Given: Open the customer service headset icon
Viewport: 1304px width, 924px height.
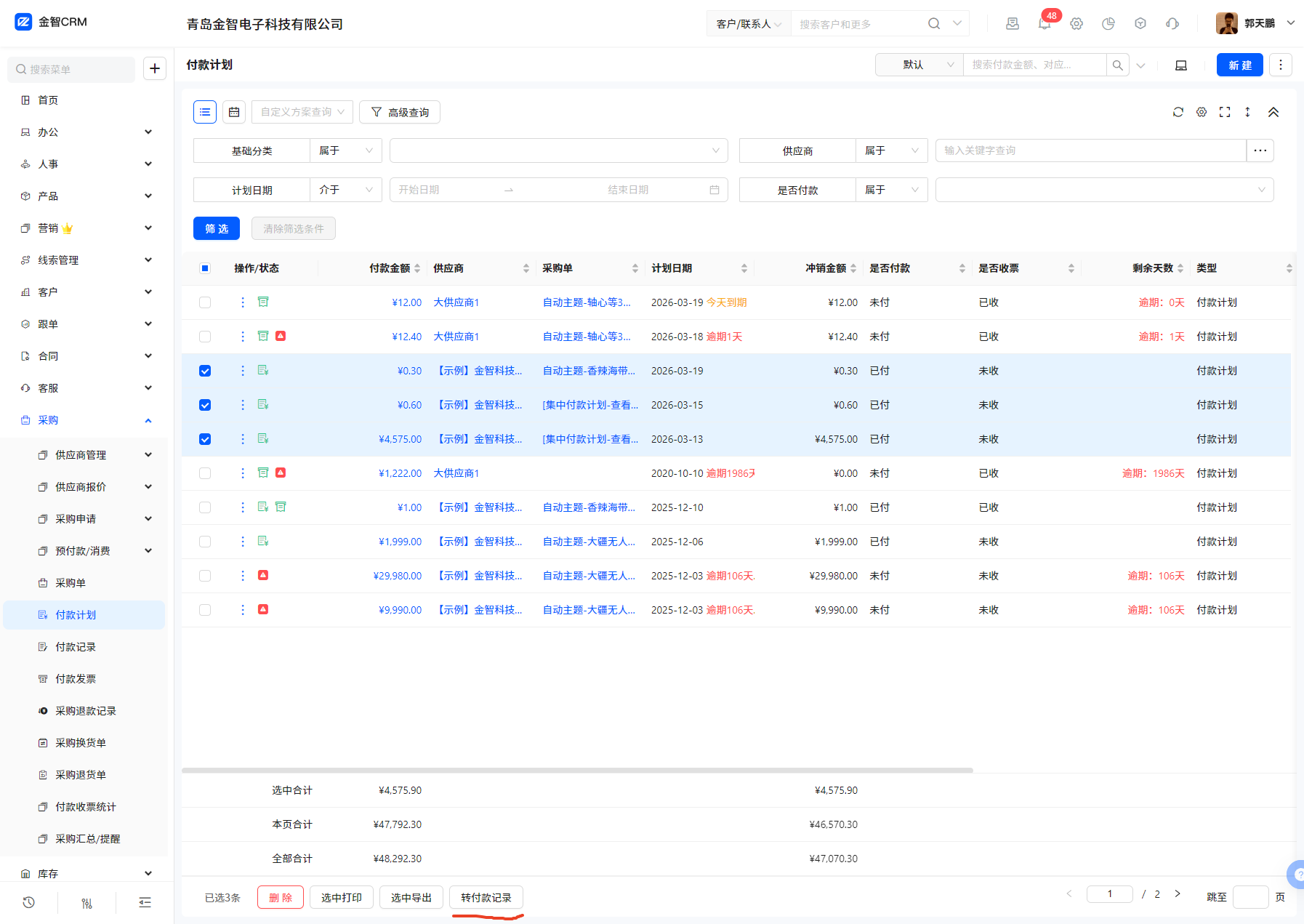Looking at the screenshot, I should tap(1172, 24).
